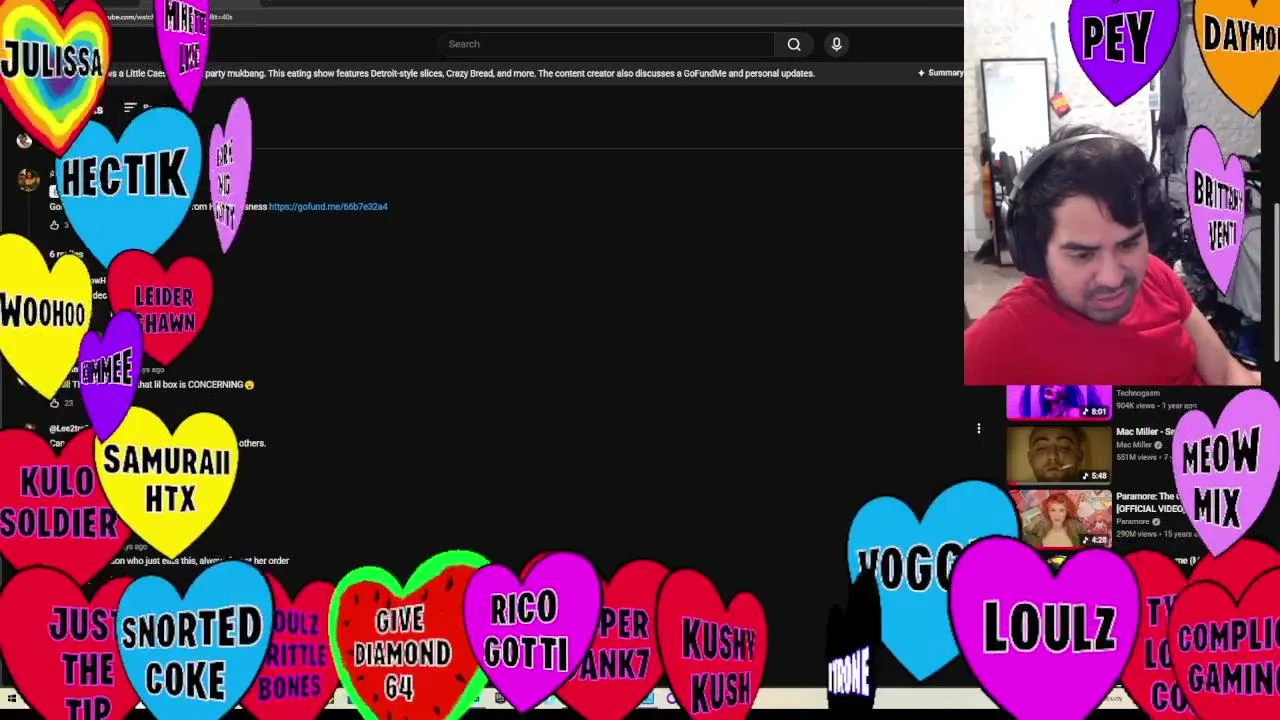Click your avatar next to add-comment box

(x=24, y=141)
